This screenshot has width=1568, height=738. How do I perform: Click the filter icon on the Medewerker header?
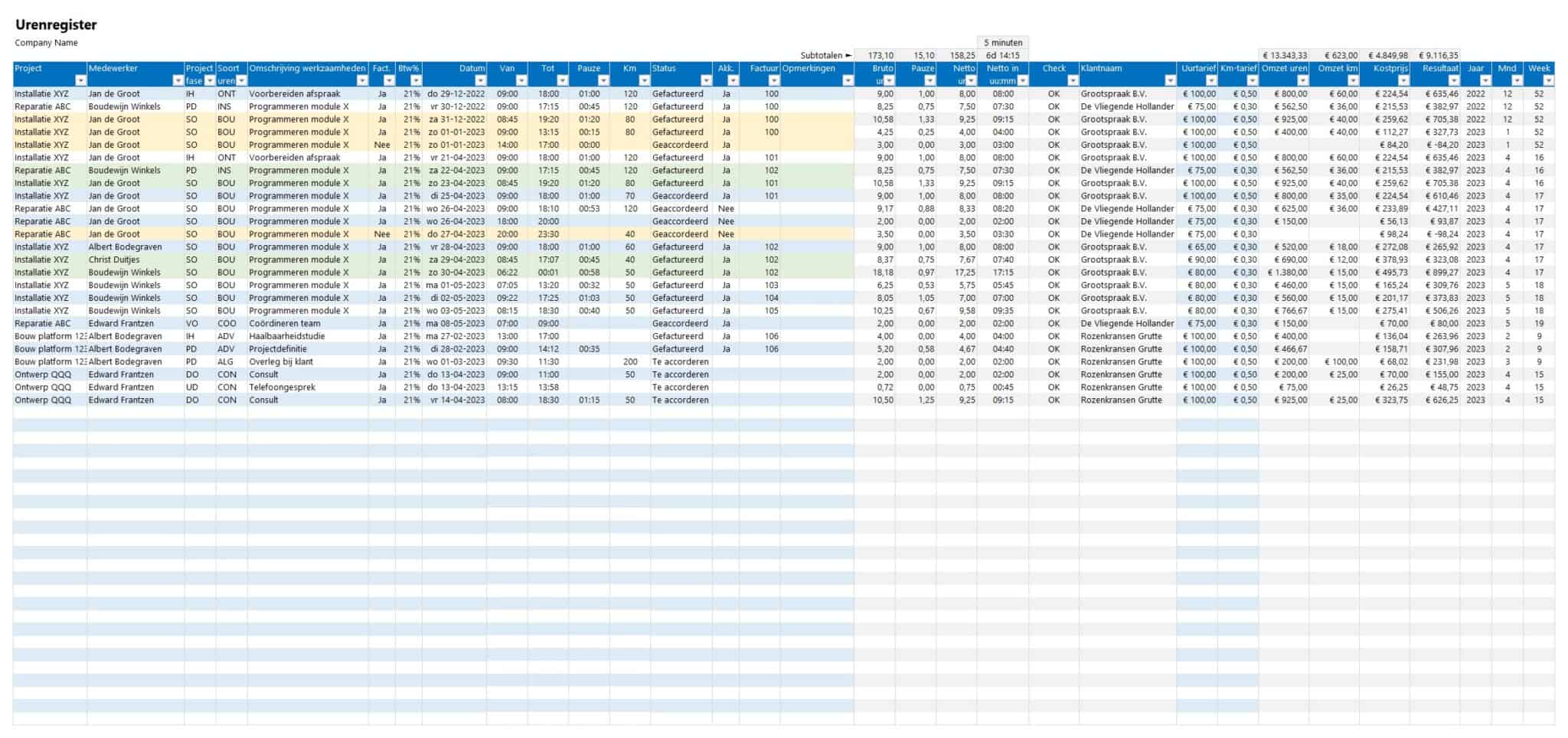tap(178, 81)
